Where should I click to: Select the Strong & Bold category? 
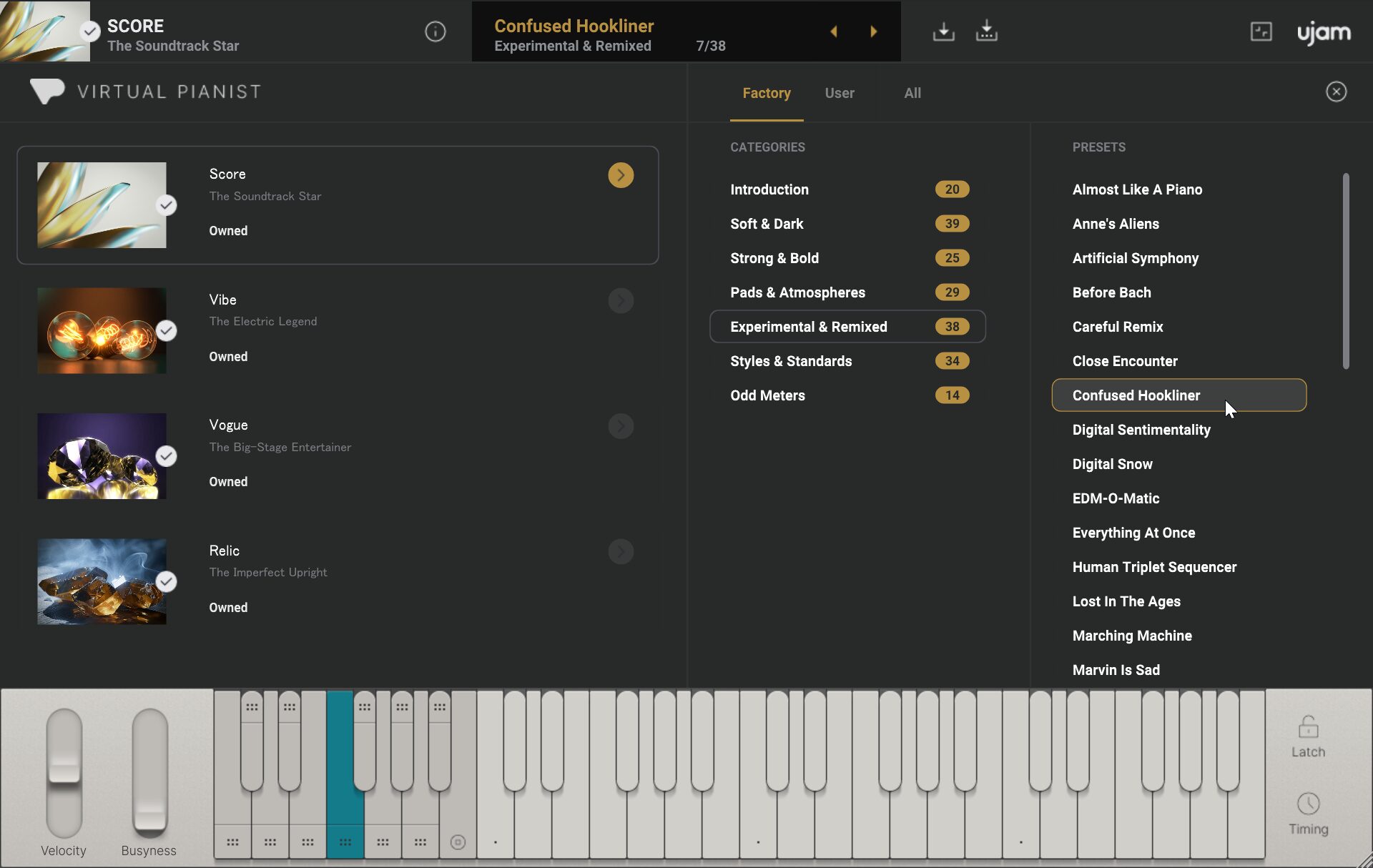coord(848,258)
